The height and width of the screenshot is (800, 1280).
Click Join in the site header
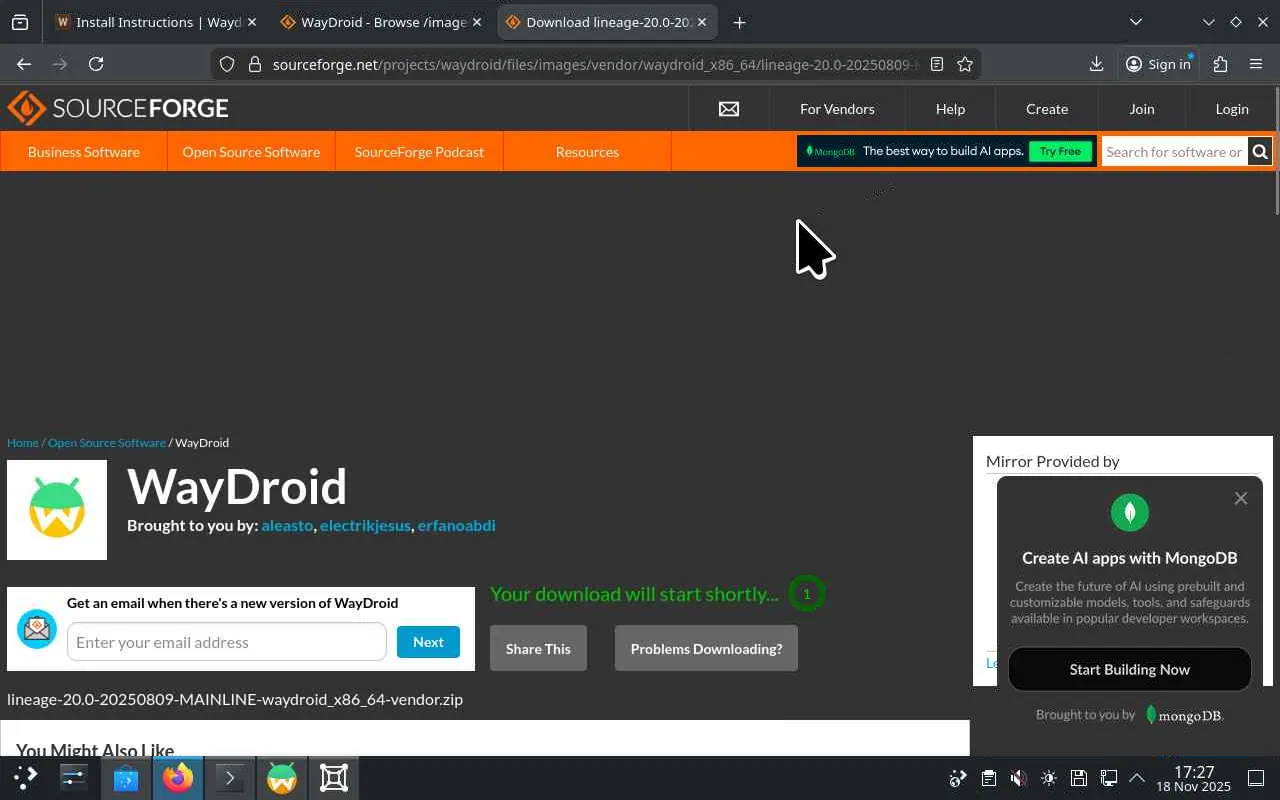(1142, 109)
